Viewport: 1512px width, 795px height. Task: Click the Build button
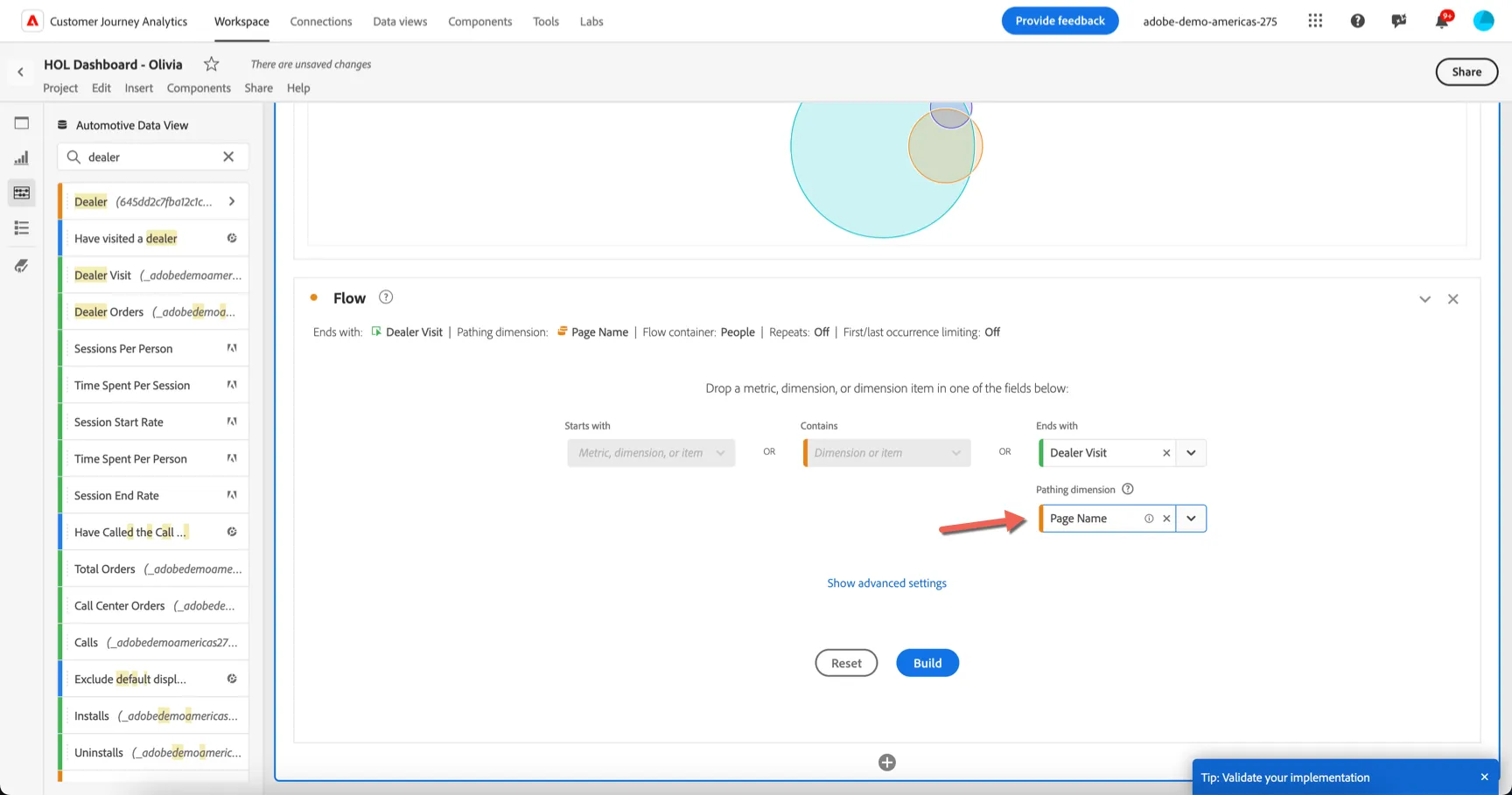coord(927,663)
